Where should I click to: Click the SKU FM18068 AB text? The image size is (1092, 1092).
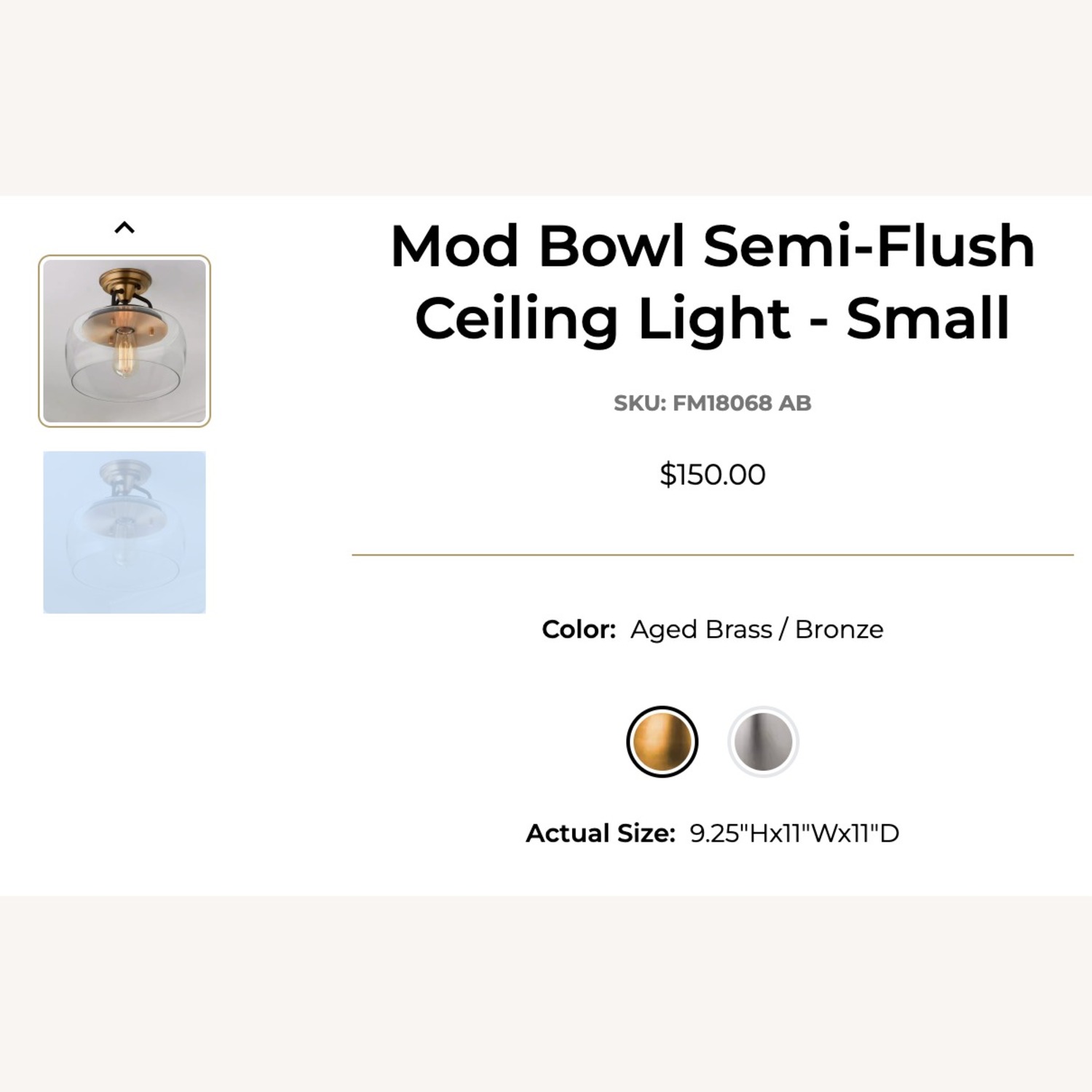(x=712, y=400)
